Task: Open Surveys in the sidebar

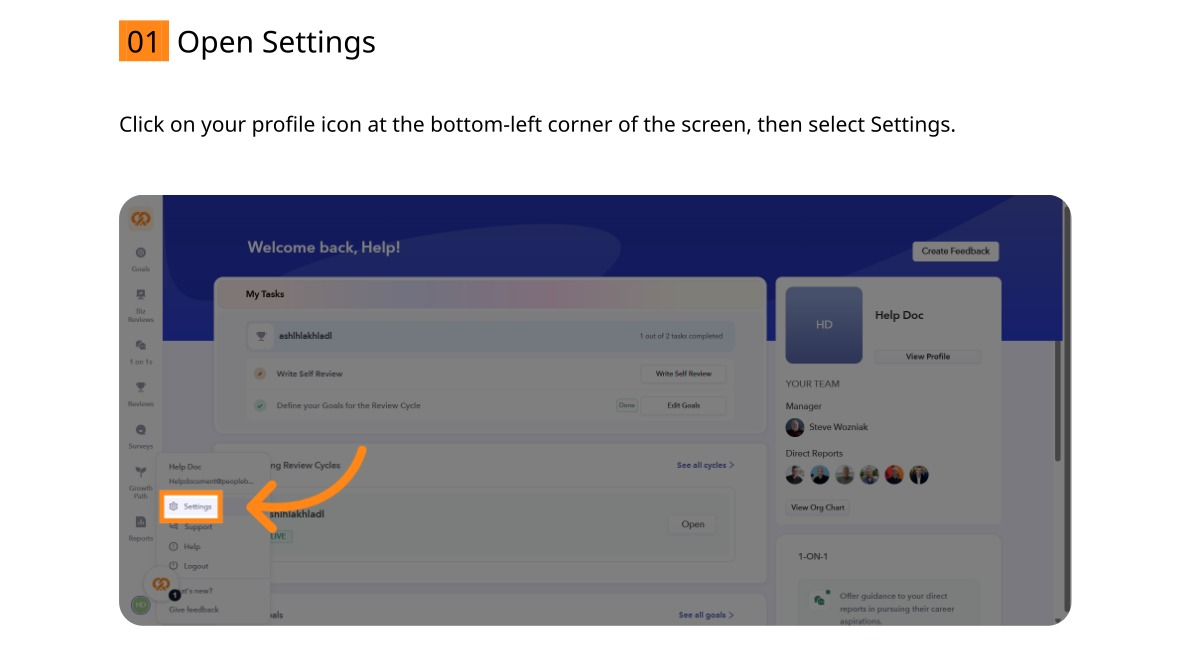Action: point(140,436)
